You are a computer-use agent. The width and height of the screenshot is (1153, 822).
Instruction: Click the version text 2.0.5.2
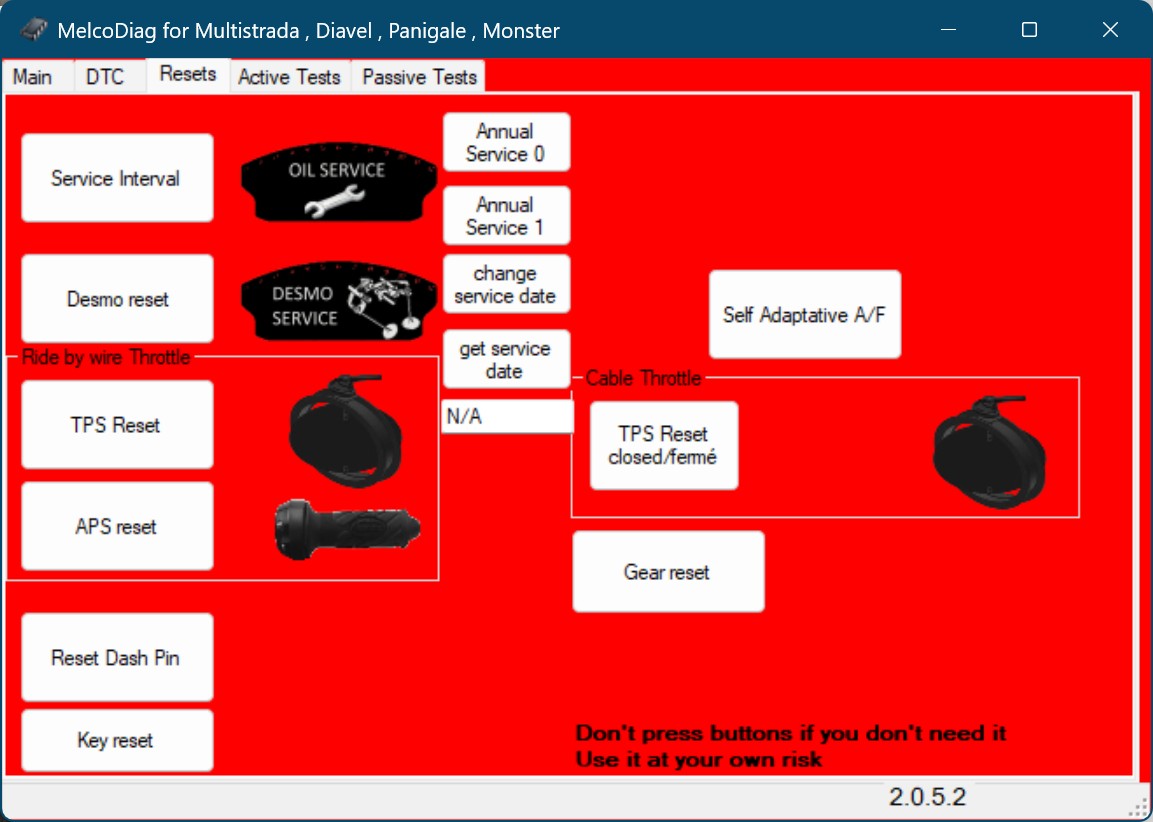pos(927,796)
